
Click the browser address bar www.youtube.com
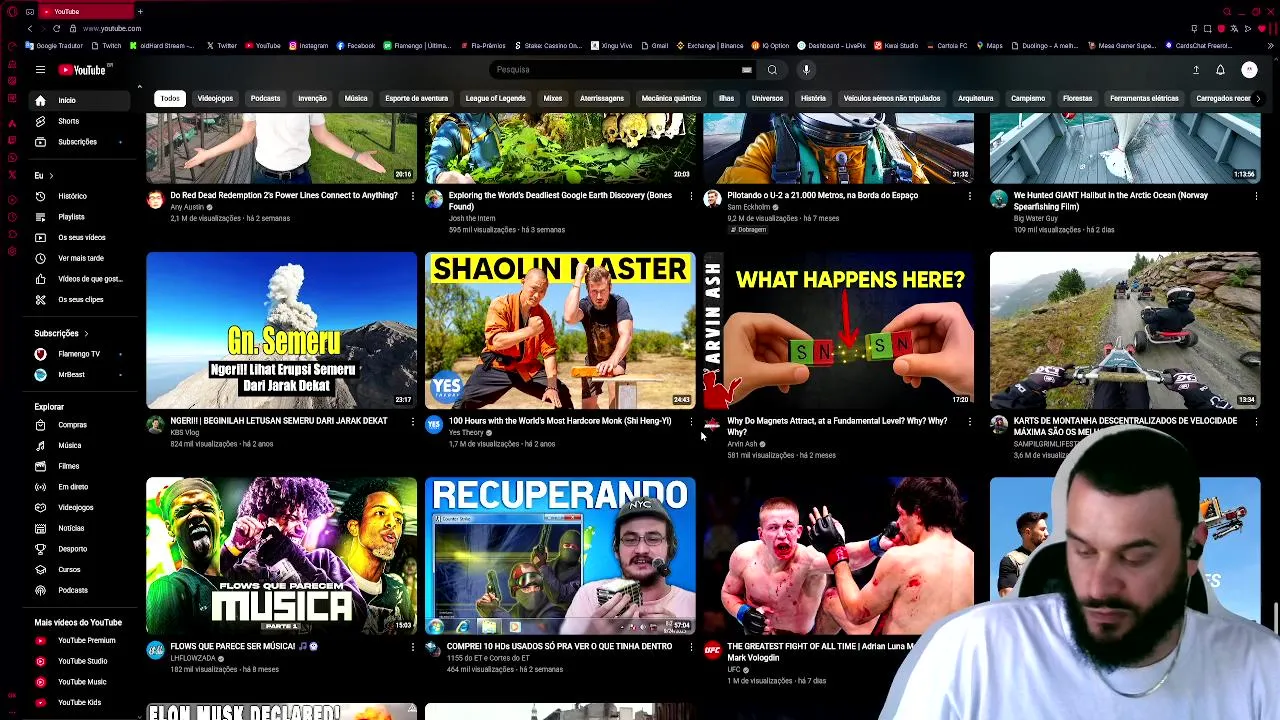tap(112, 28)
